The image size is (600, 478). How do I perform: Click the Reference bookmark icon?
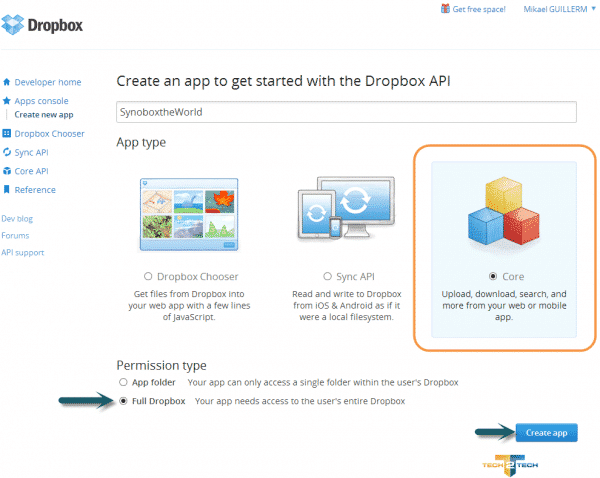(7, 190)
